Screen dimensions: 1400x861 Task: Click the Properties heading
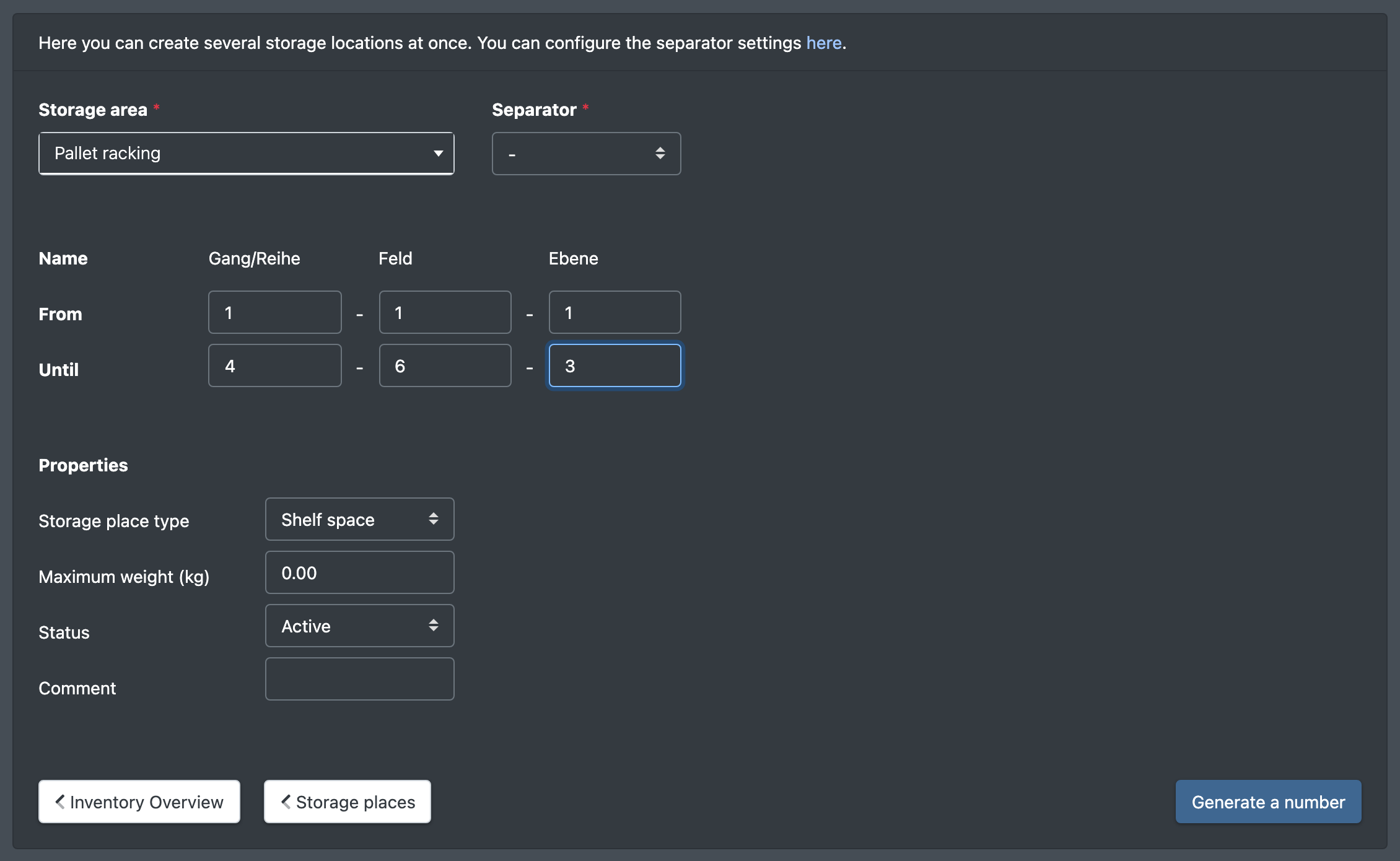click(83, 465)
